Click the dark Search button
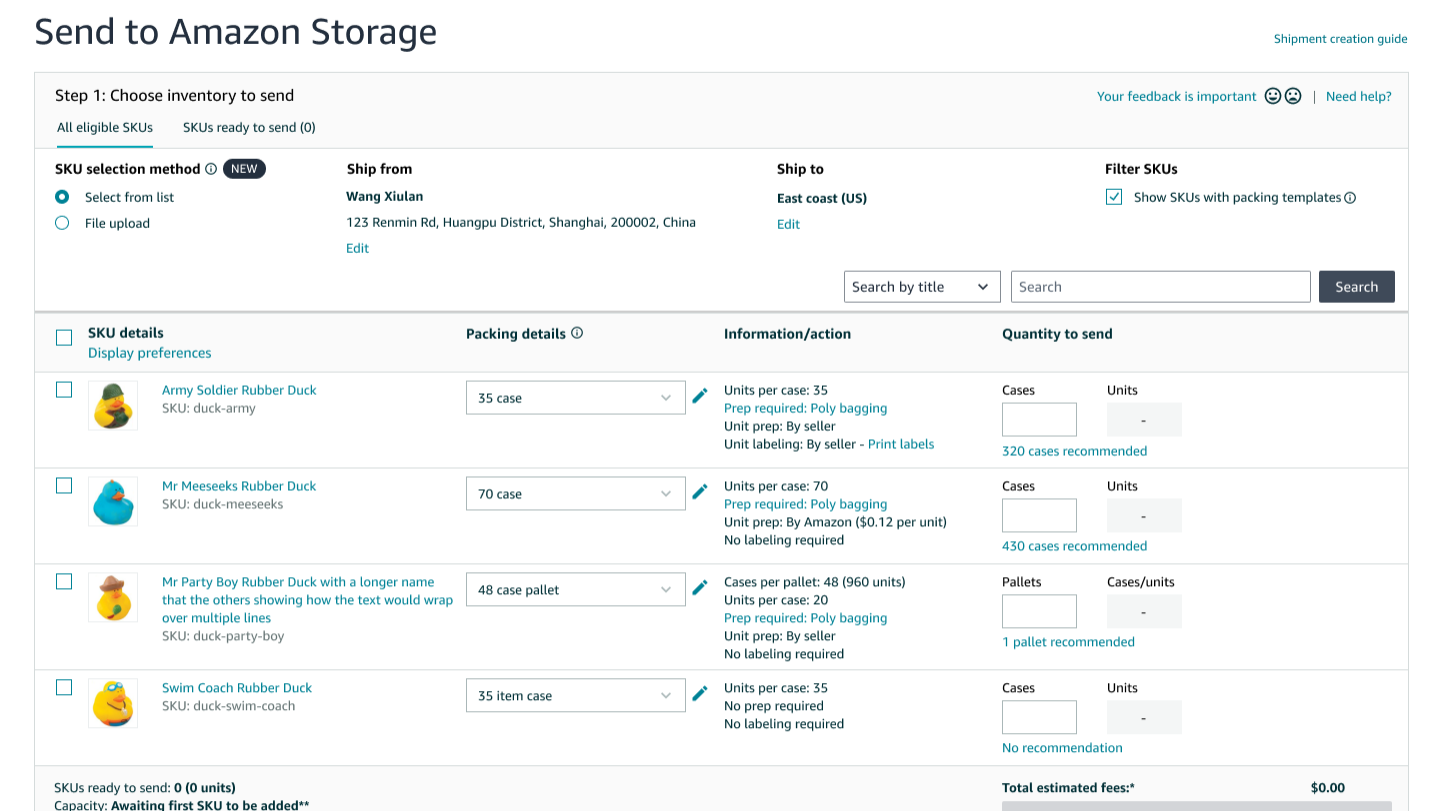The height and width of the screenshot is (811, 1443). (x=1357, y=287)
